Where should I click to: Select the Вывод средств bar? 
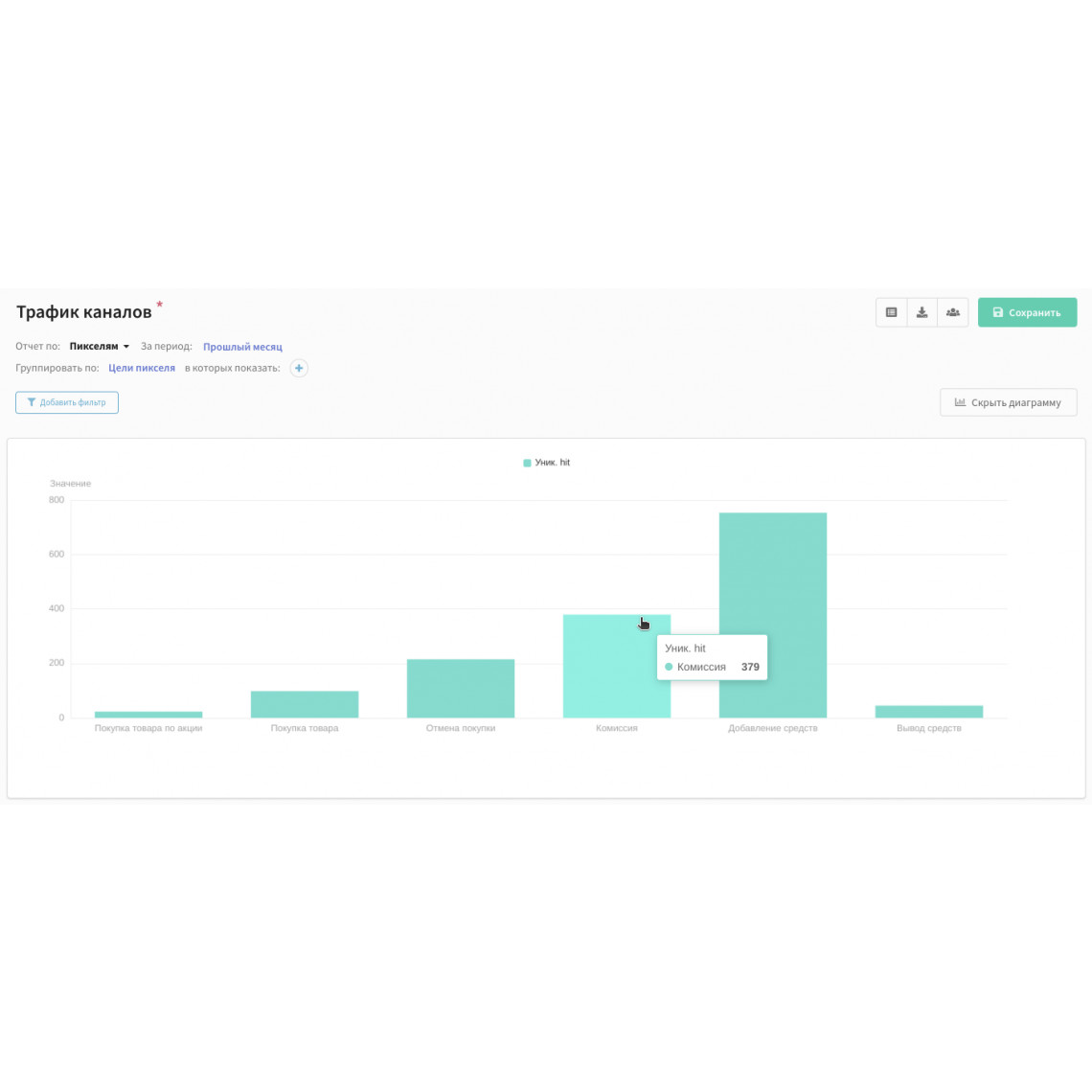pyautogui.click(x=929, y=712)
